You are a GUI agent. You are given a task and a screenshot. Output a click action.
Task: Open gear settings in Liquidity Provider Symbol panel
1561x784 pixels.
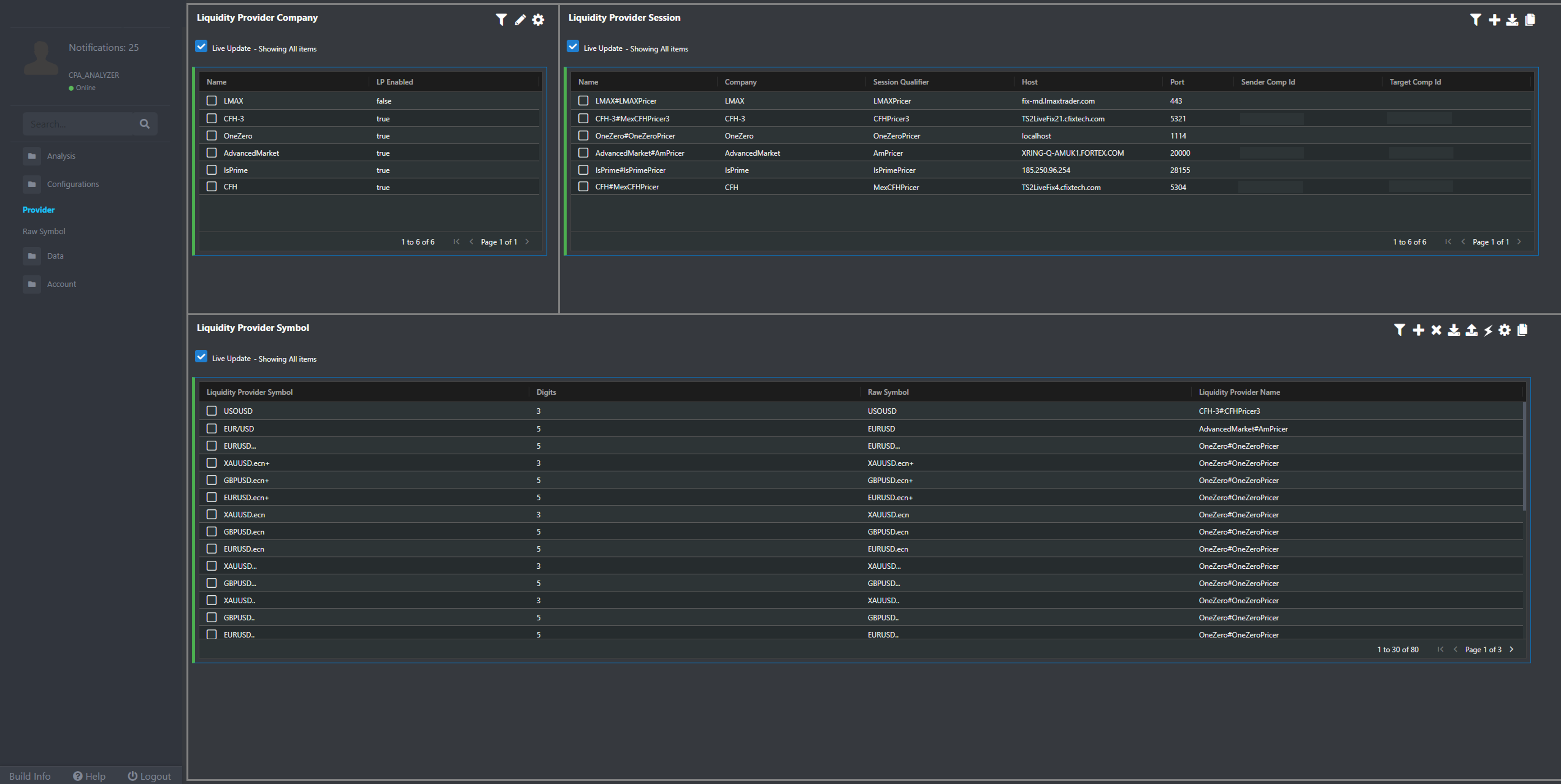1505,331
